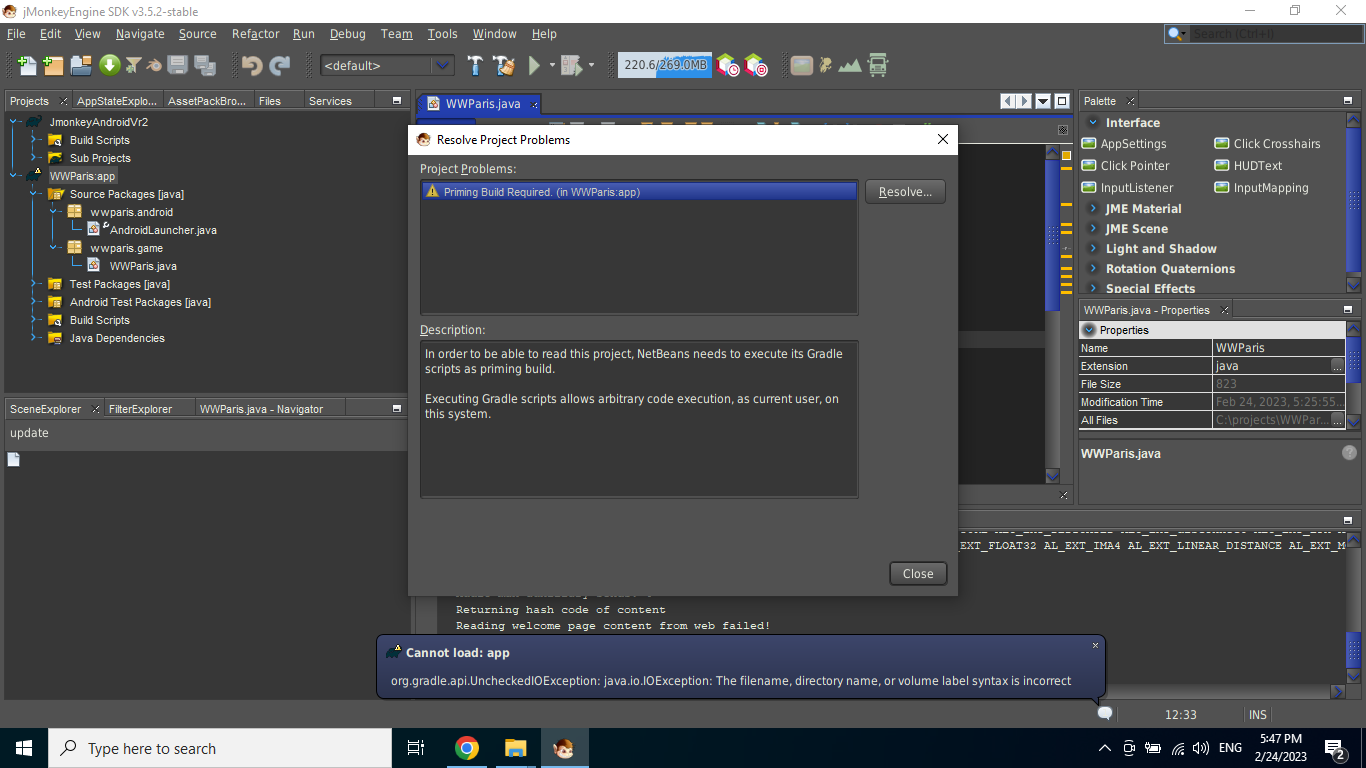The image size is (1366, 768).
Task: Click the vehicle bus toolbar icon
Action: pos(878,66)
